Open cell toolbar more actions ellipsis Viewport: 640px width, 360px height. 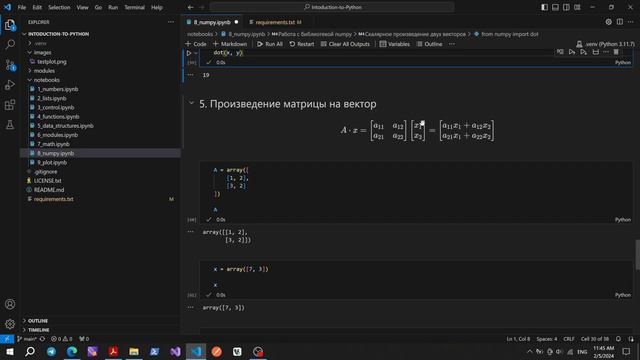(x=606, y=52)
